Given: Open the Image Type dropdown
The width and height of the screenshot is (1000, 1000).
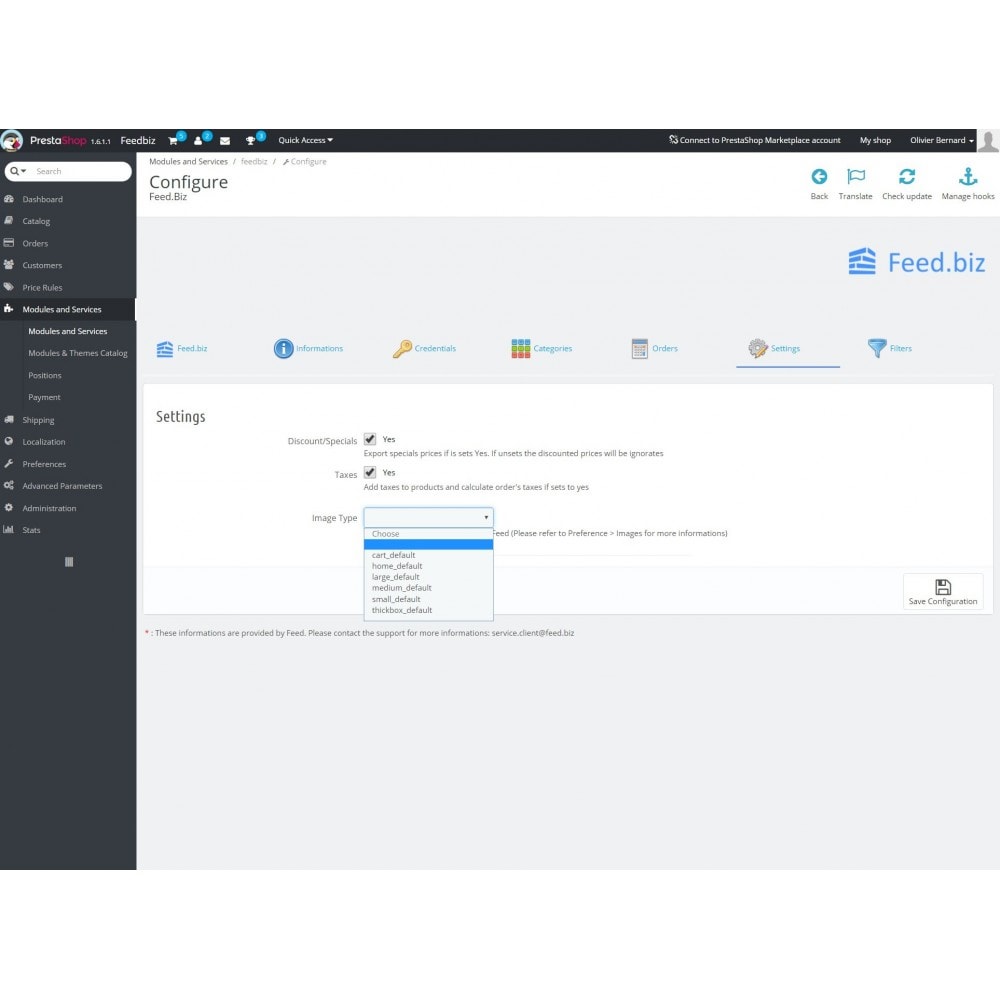Looking at the screenshot, I should 428,517.
